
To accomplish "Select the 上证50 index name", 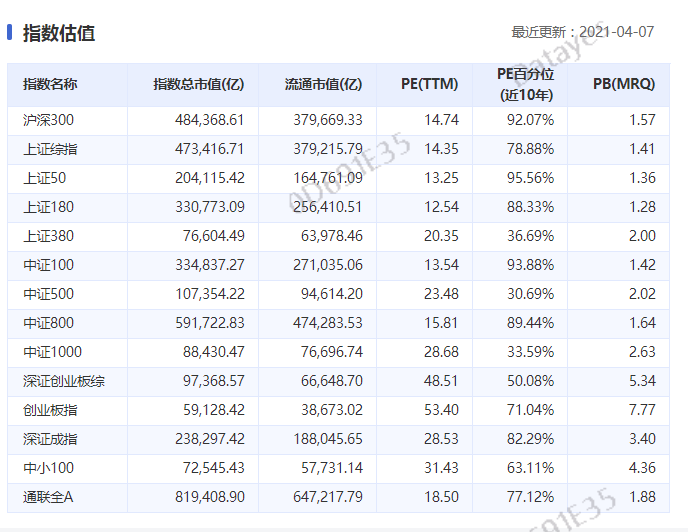I will (x=44, y=178).
